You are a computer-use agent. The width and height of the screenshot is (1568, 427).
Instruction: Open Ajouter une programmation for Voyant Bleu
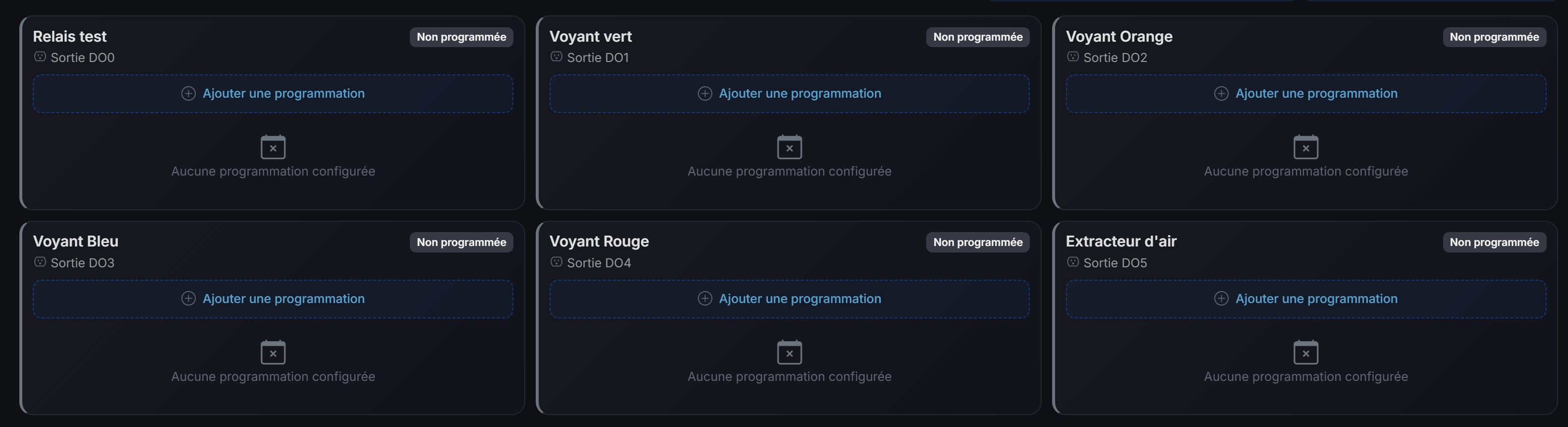pyautogui.click(x=272, y=299)
